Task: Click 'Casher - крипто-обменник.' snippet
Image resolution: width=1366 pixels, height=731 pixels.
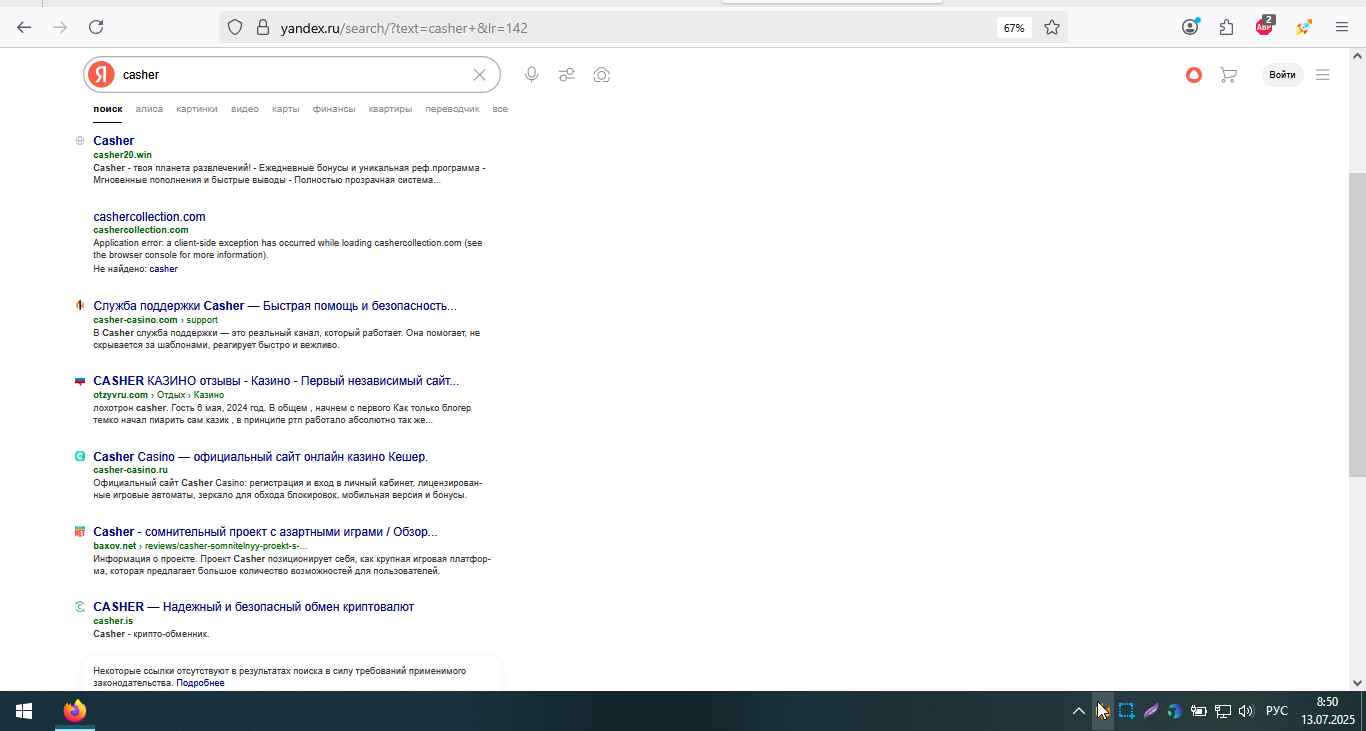Action: tap(151, 634)
